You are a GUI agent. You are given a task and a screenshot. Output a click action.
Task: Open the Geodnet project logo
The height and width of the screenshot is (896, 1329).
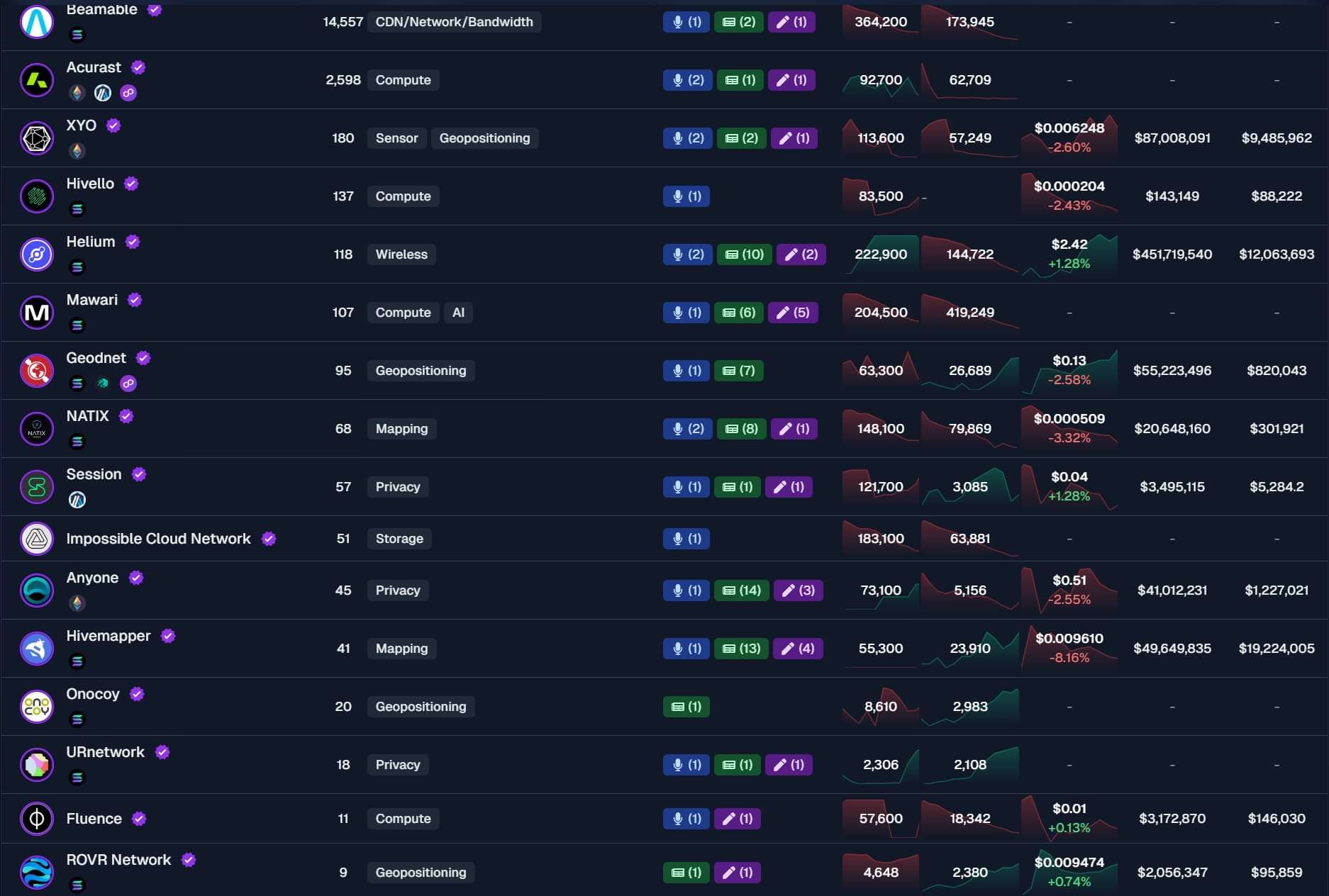37,370
